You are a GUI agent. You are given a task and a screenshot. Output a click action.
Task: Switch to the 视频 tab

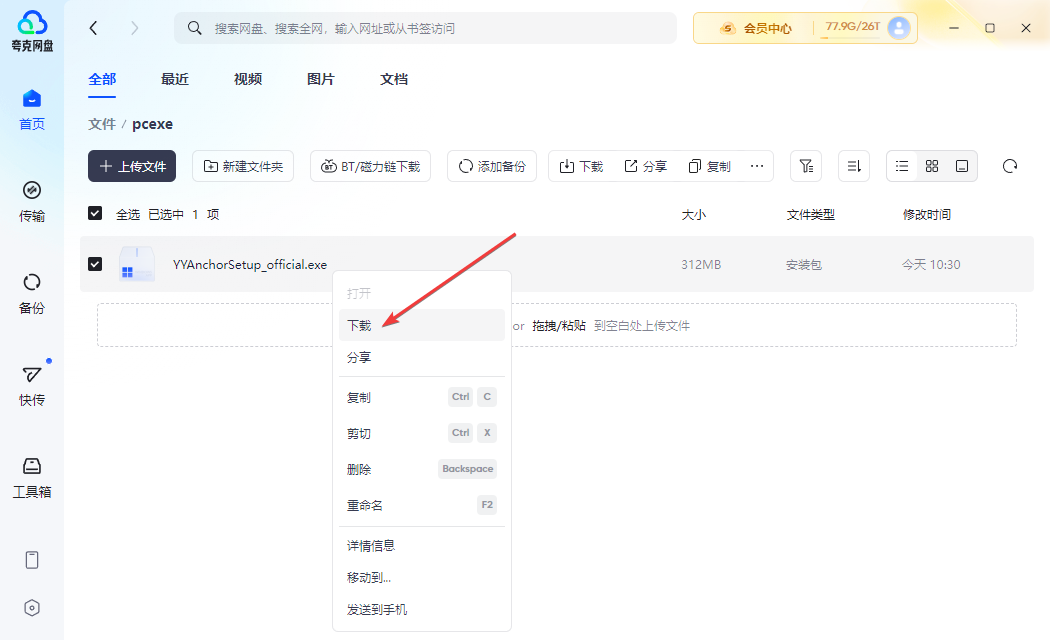[248, 79]
